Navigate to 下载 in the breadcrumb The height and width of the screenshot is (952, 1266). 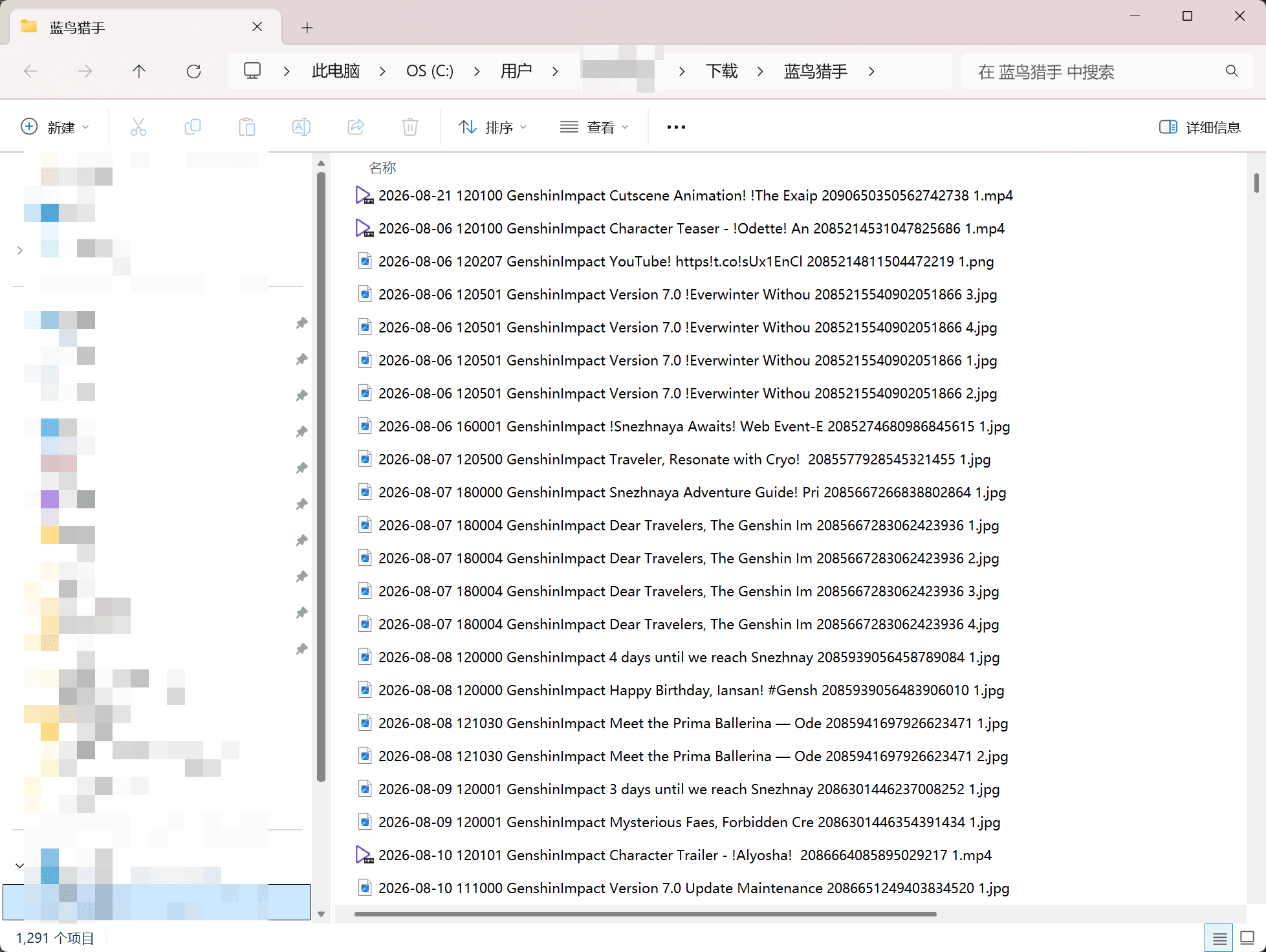point(721,71)
